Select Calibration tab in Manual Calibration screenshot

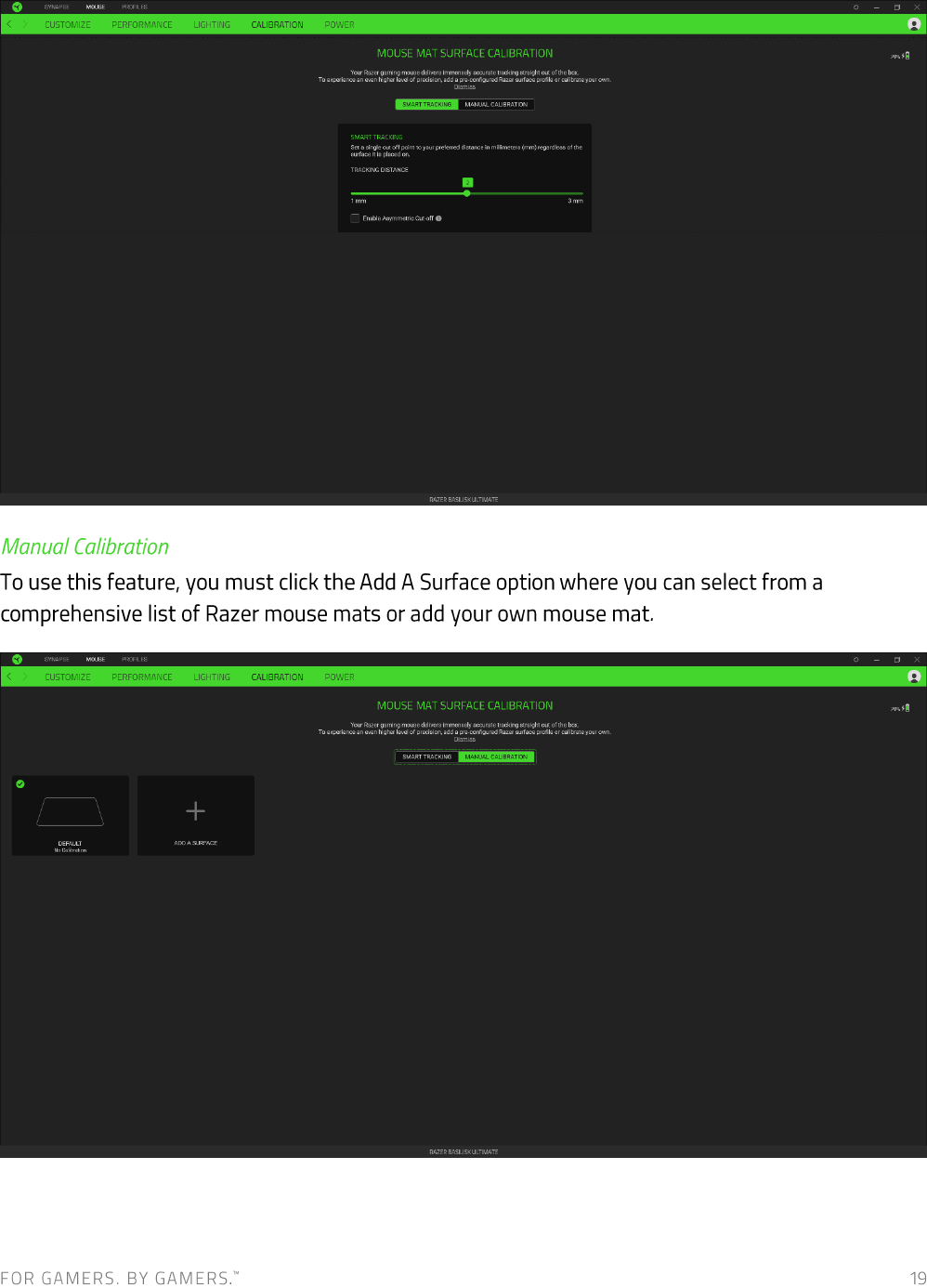pyautogui.click(x=277, y=677)
